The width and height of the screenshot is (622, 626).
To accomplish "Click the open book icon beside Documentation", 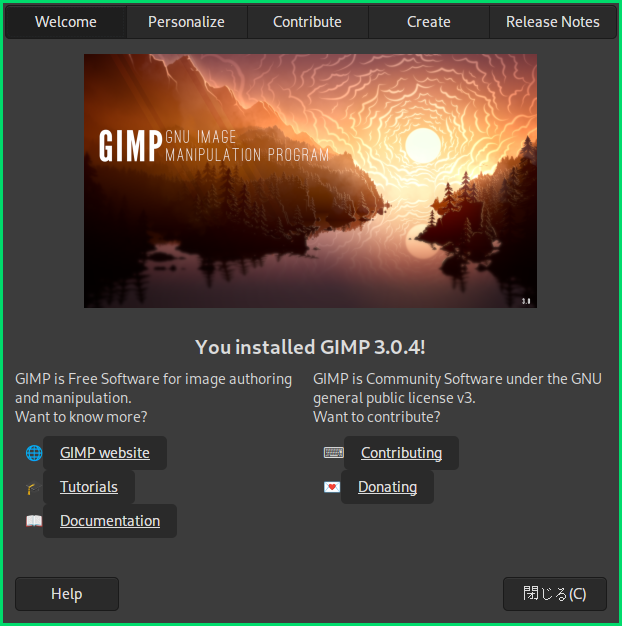I will (x=34, y=521).
